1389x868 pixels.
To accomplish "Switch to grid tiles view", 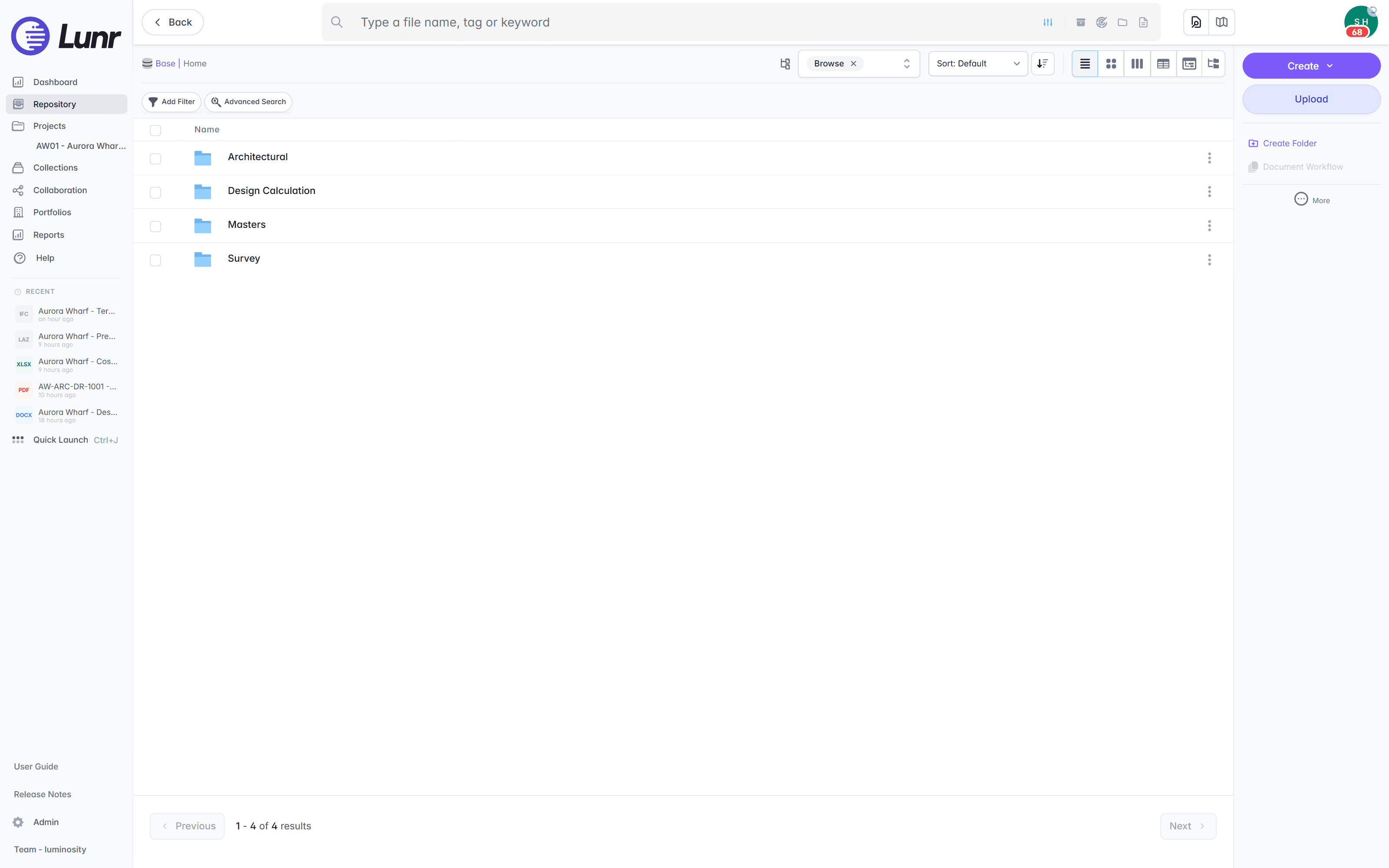I will tap(1111, 64).
